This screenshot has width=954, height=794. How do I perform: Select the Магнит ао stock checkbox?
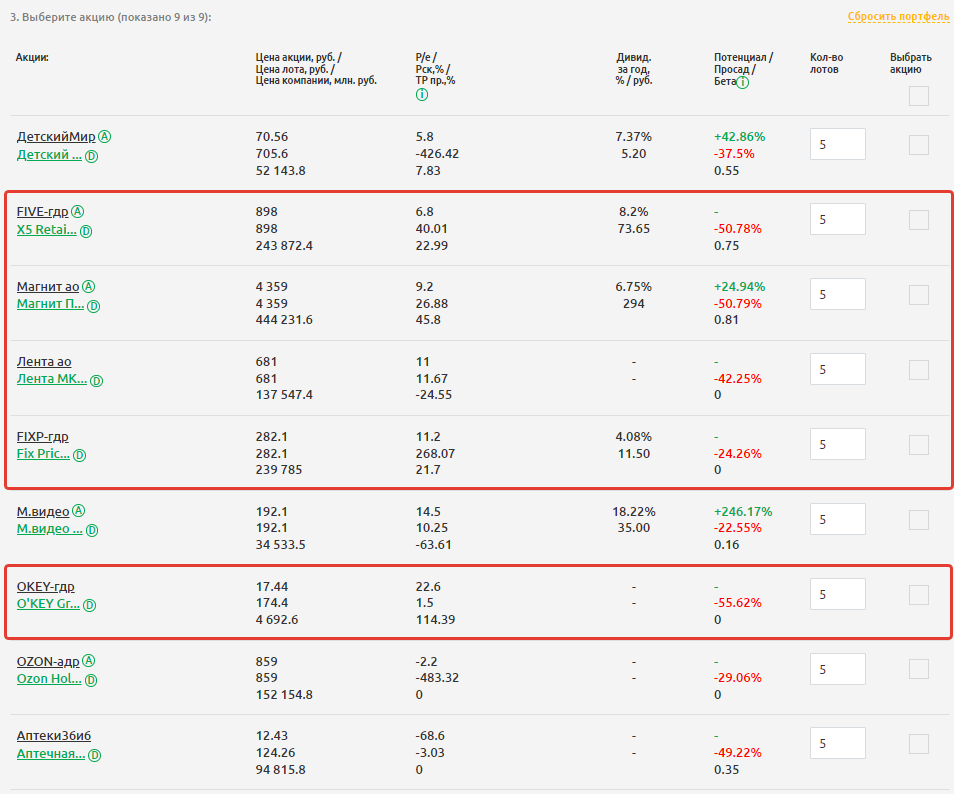click(918, 295)
